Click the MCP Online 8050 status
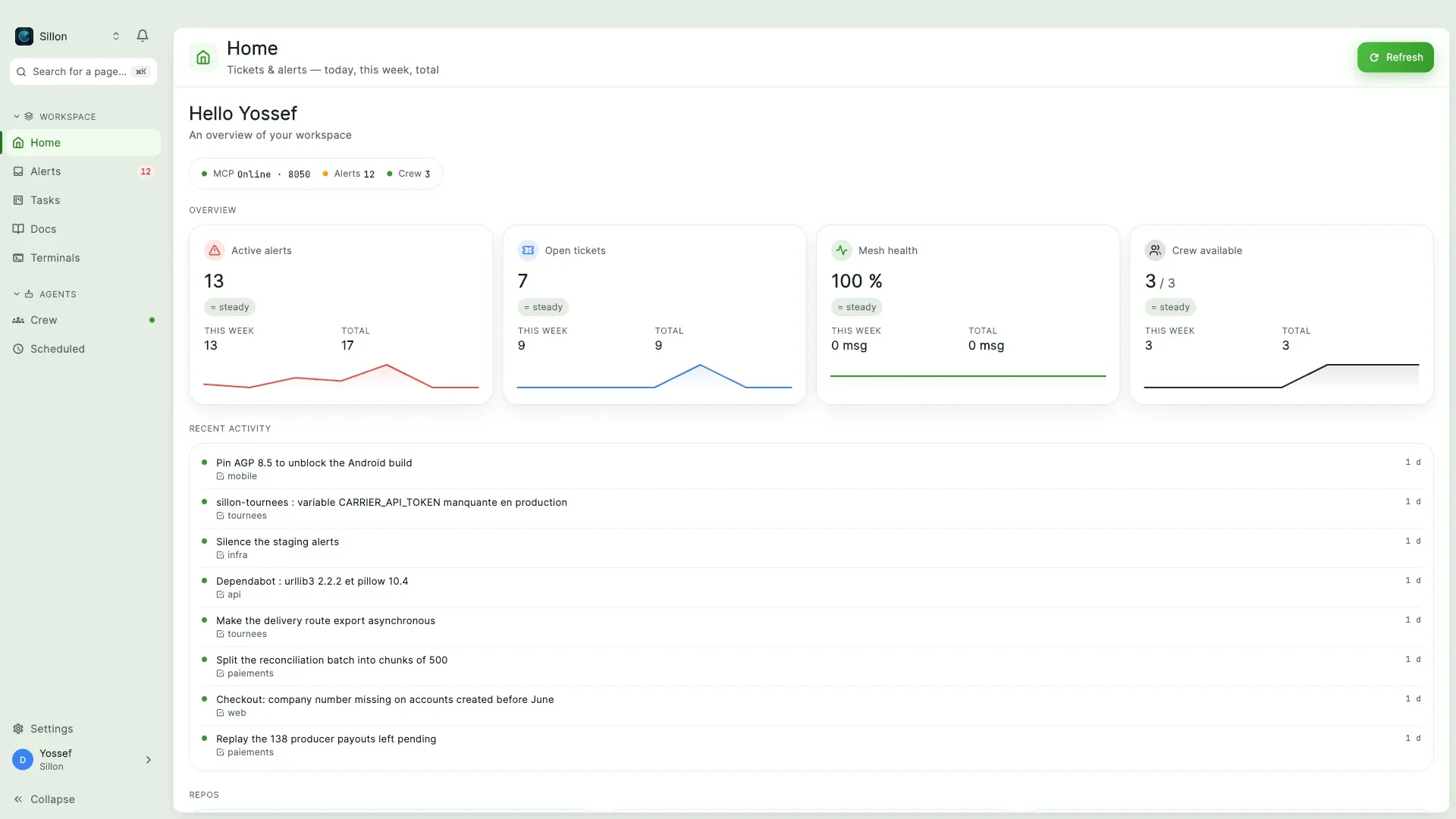Image resolution: width=1456 pixels, height=819 pixels. pos(256,174)
